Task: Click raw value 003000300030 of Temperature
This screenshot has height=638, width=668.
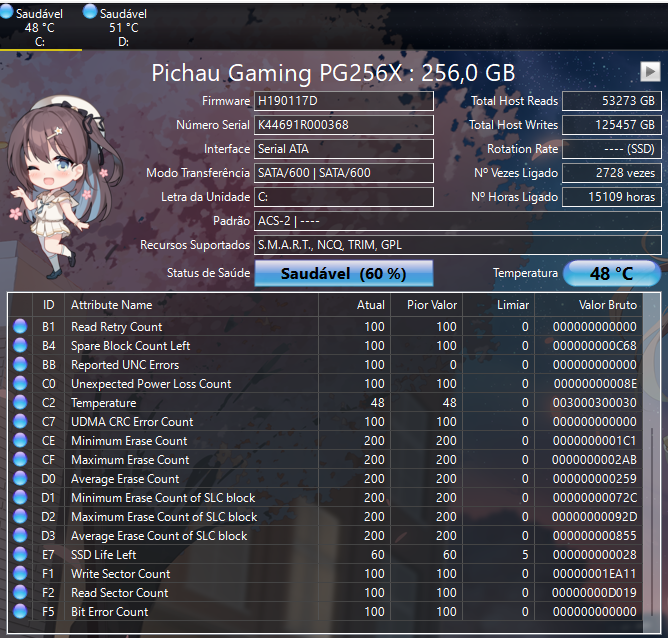Action: (594, 402)
